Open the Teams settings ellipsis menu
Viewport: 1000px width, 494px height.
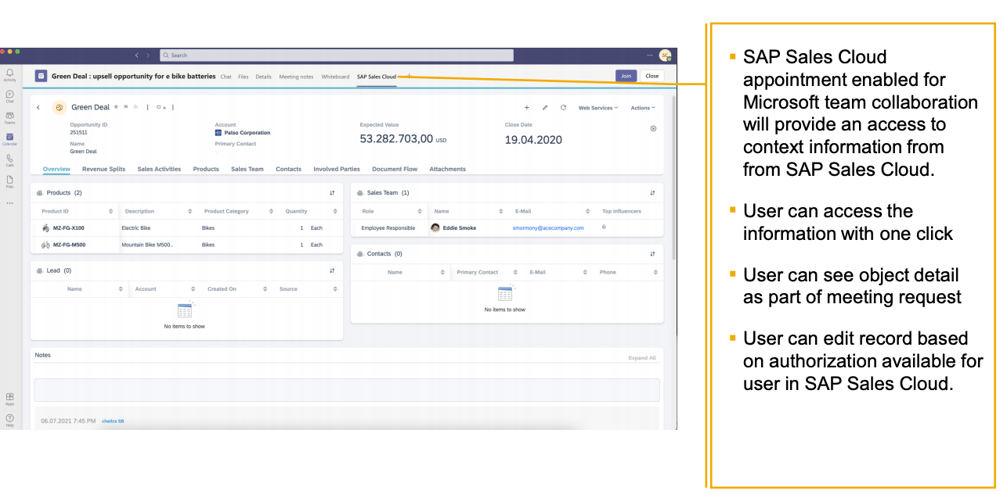tap(650, 55)
